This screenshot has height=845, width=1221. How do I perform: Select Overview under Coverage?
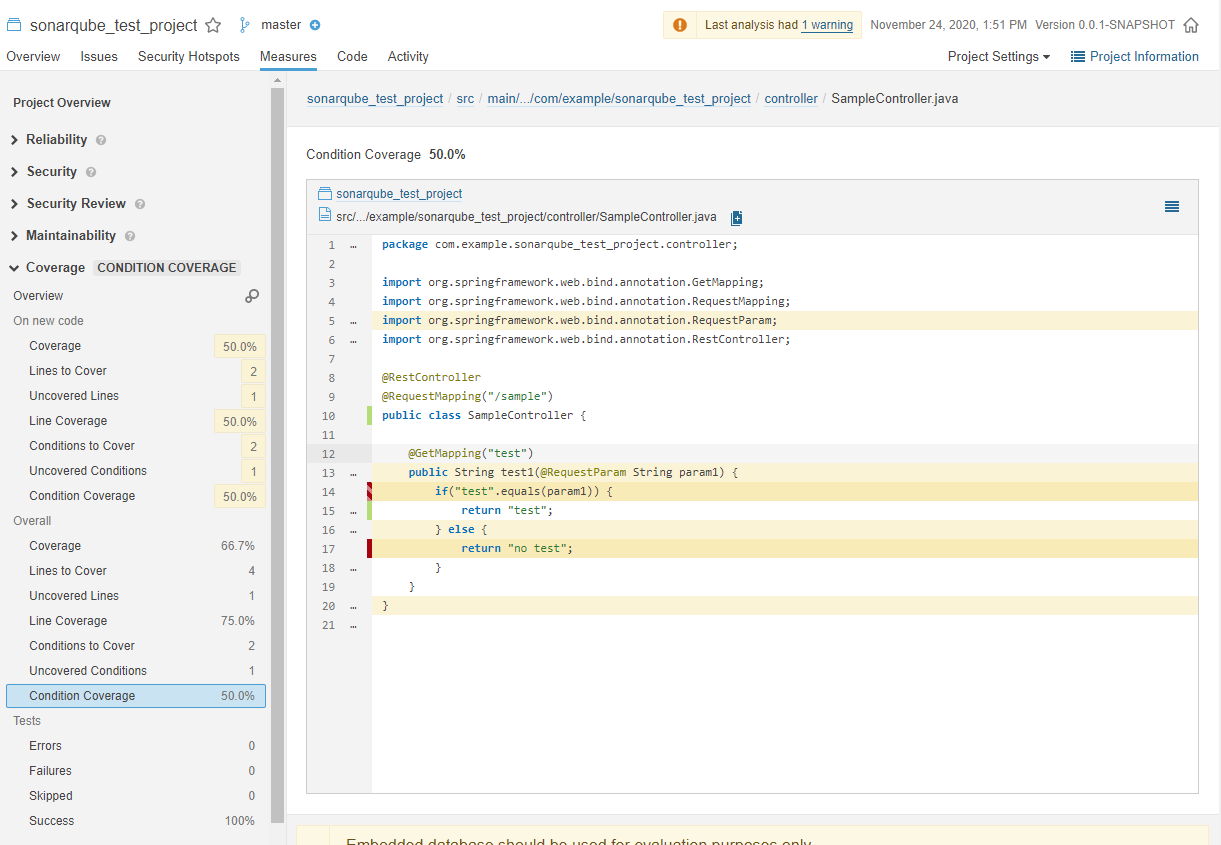[x=38, y=296]
